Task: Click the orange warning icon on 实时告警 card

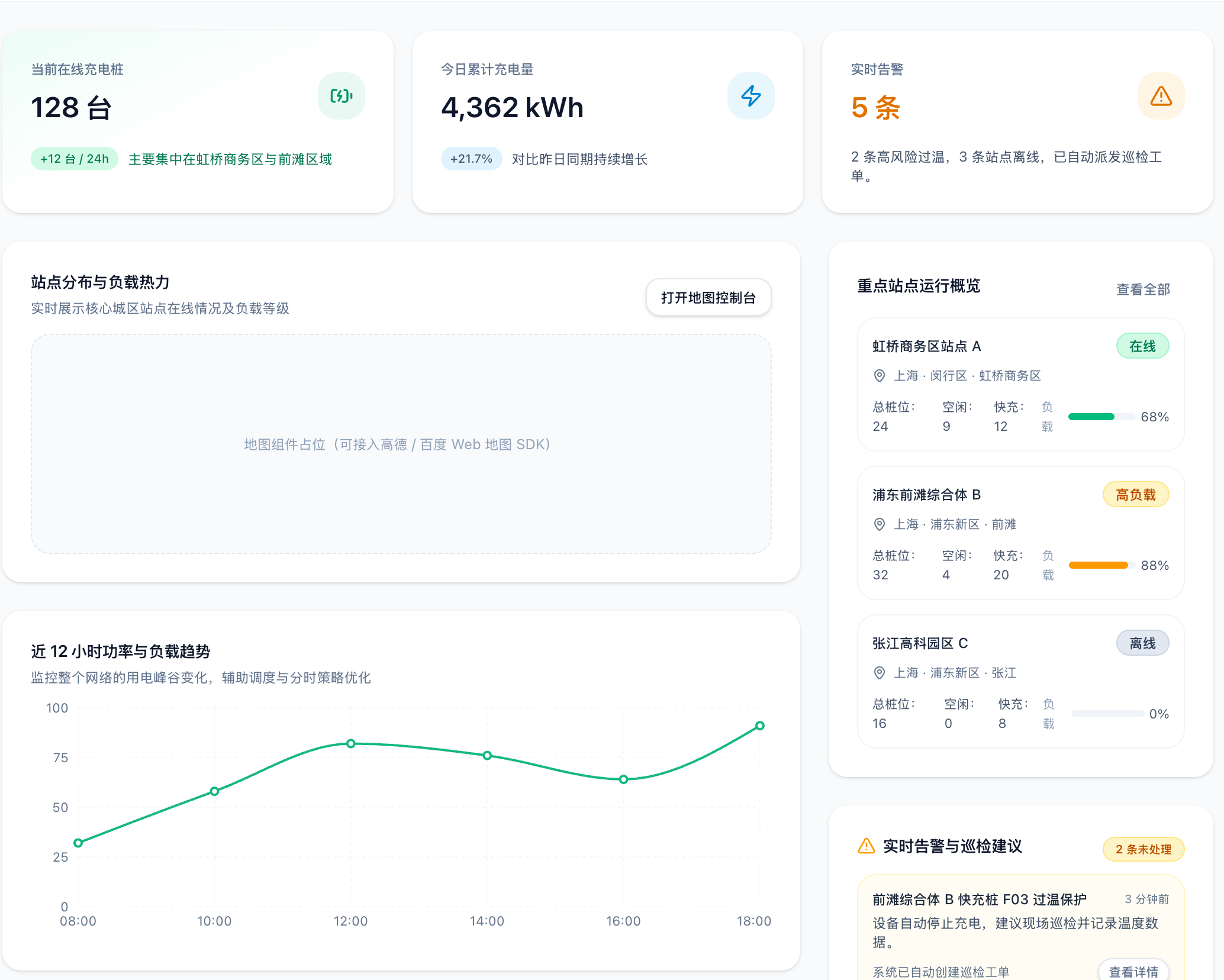Action: (1160, 96)
